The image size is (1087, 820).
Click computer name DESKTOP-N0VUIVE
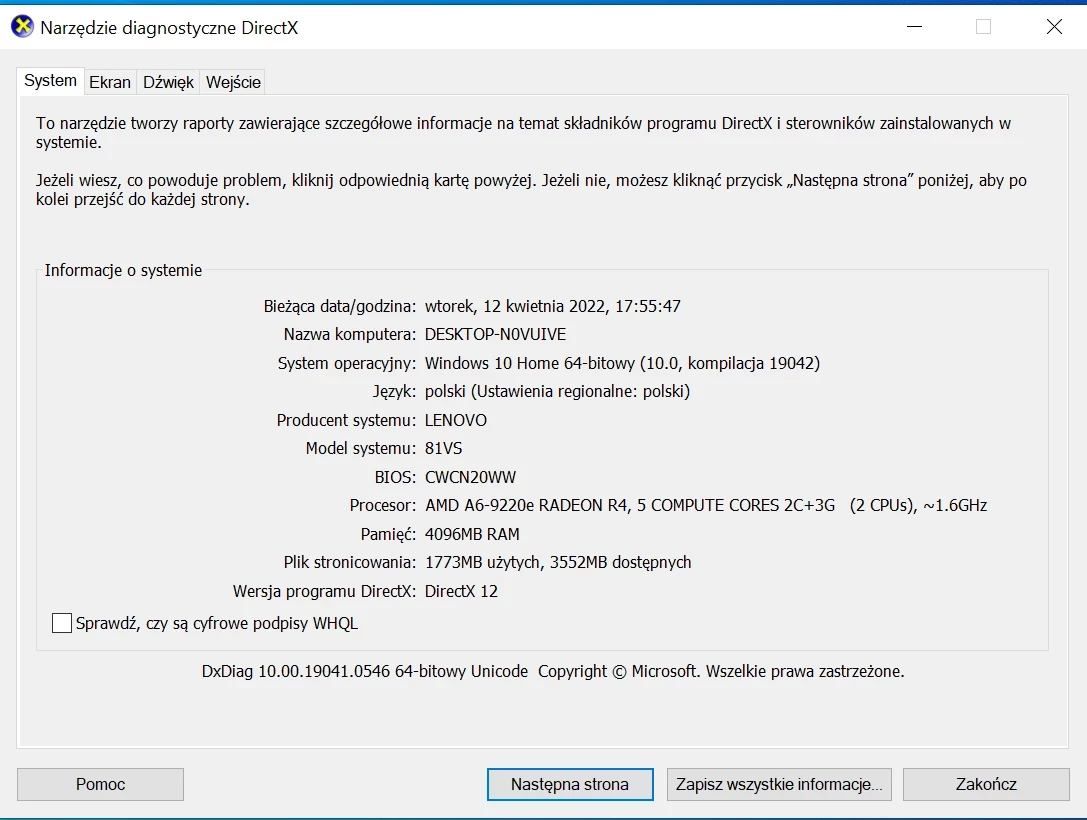point(495,335)
